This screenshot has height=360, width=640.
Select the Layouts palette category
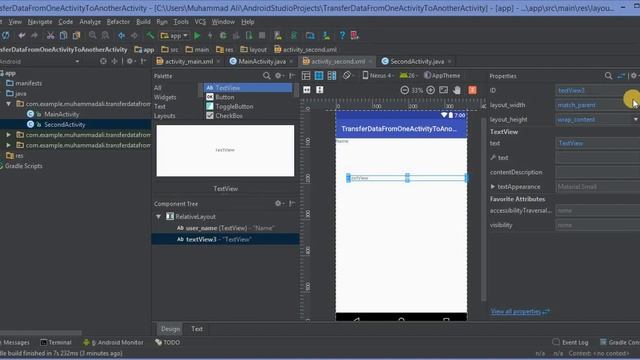tap(164, 116)
